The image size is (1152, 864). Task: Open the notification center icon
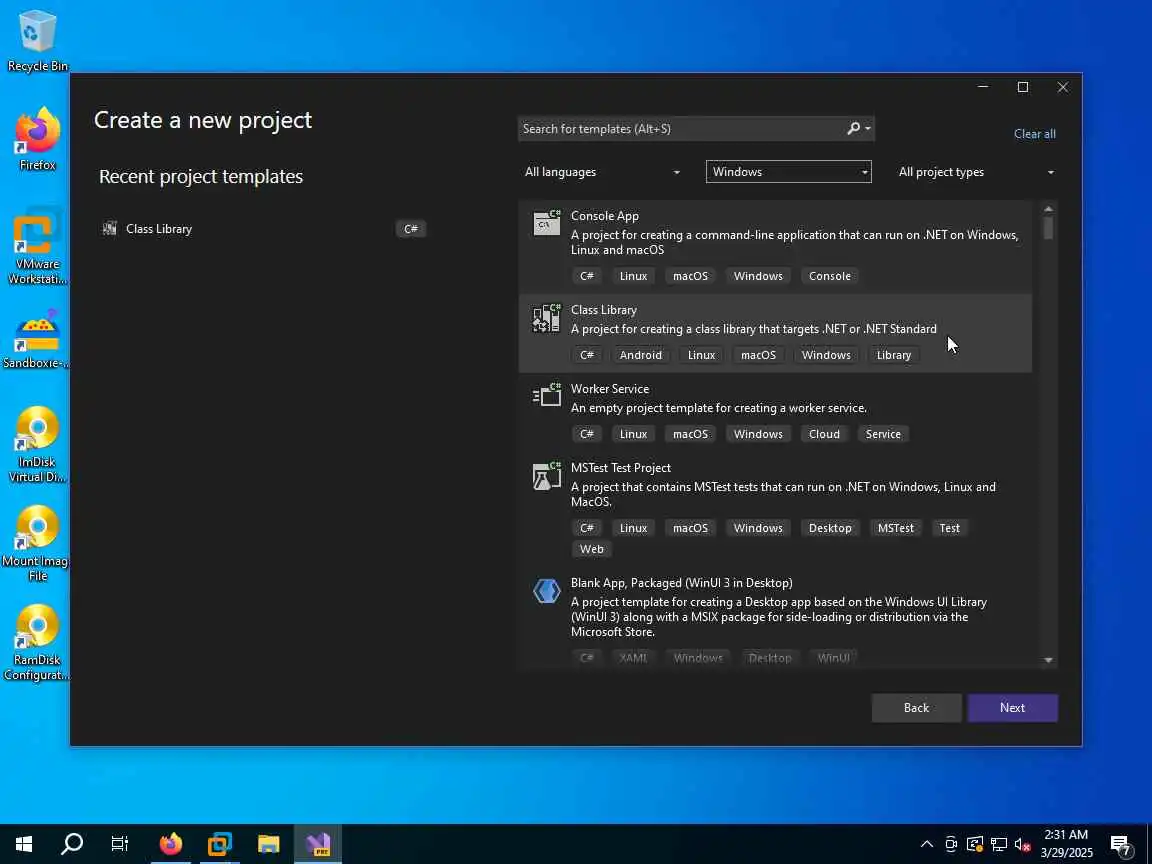coord(1121,844)
